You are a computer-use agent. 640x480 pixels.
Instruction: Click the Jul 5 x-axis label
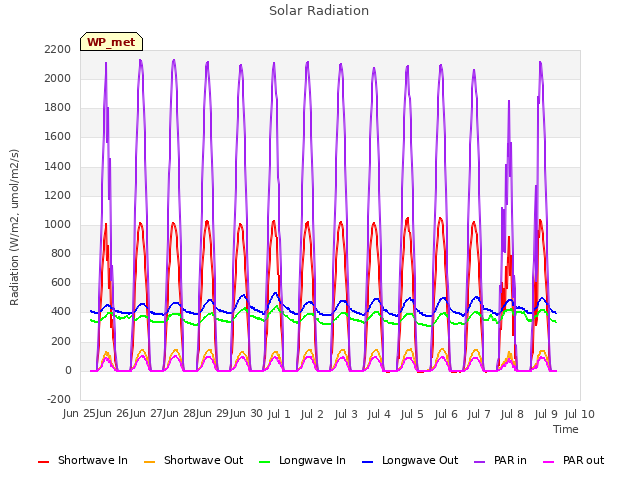412,414
